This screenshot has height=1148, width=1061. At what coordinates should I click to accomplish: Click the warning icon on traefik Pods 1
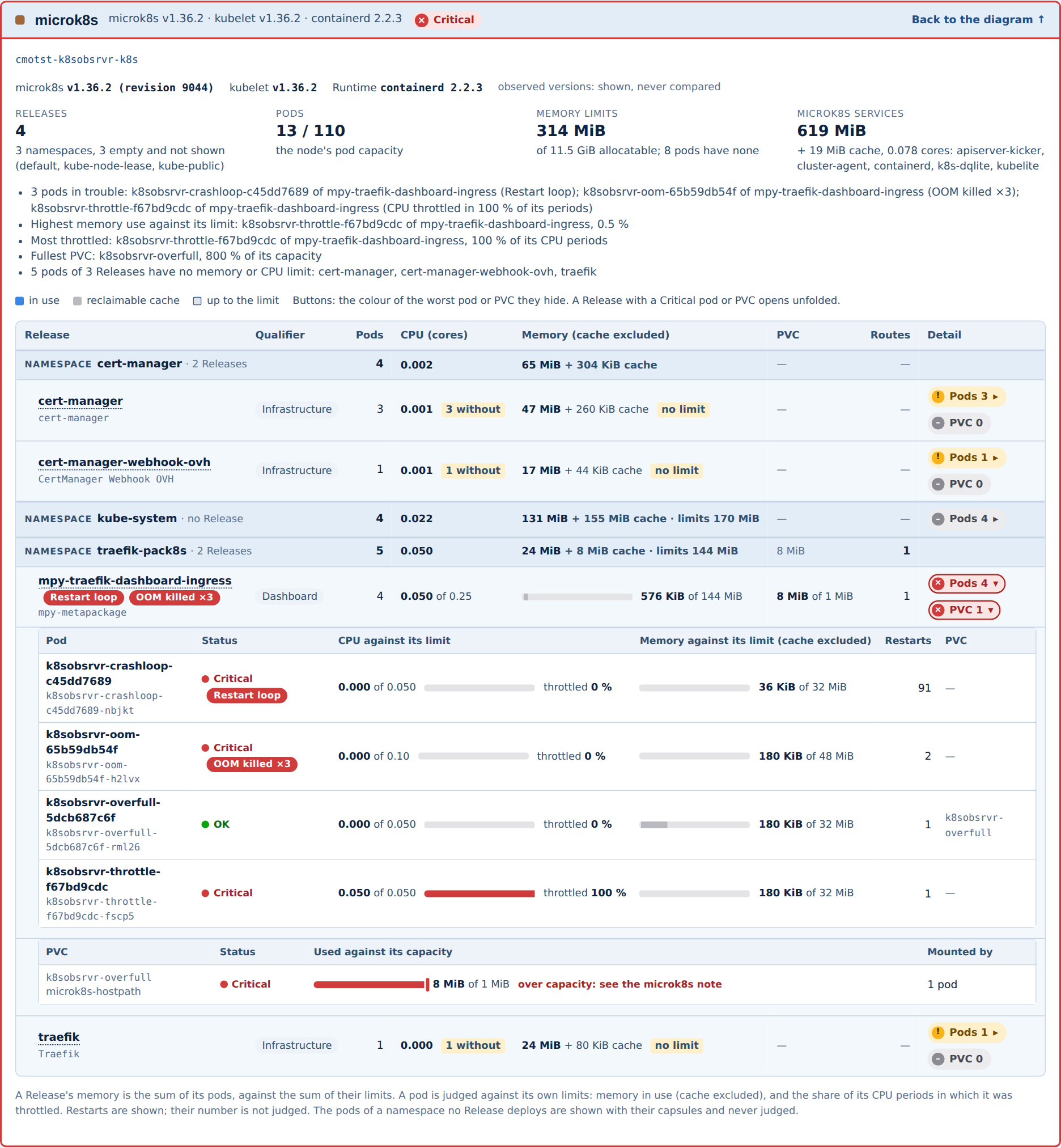point(937,1032)
